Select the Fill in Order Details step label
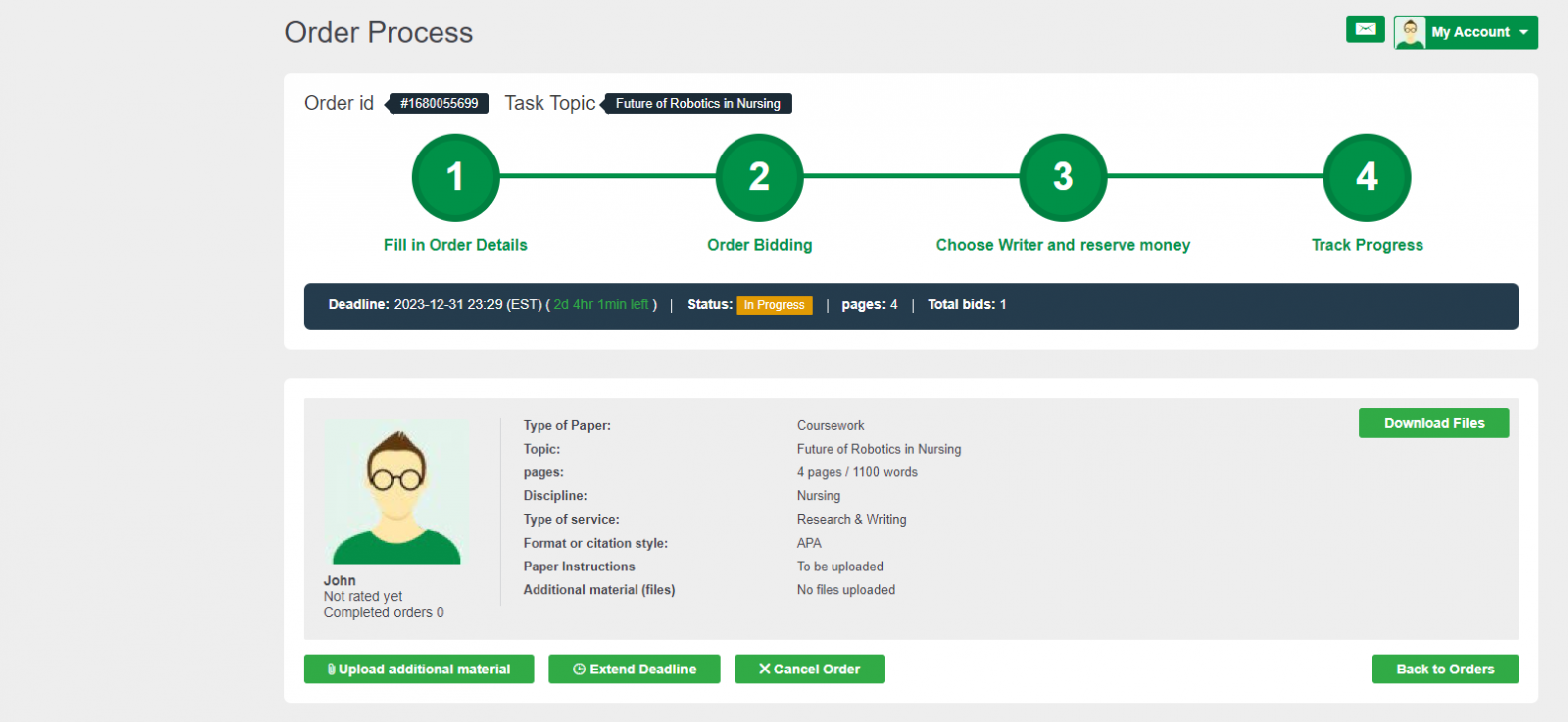Screen dimensions: 1568x722 click(455, 245)
